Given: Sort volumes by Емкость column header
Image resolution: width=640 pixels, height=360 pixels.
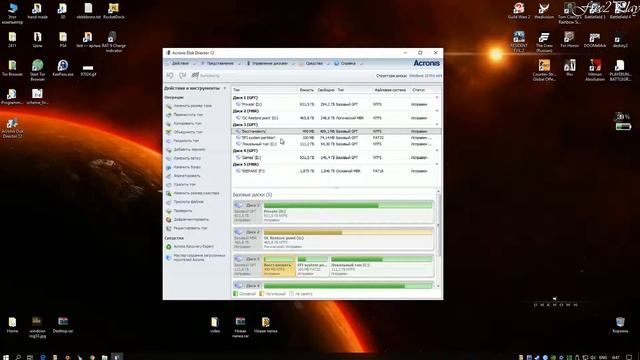Looking at the screenshot, I should (x=307, y=90).
